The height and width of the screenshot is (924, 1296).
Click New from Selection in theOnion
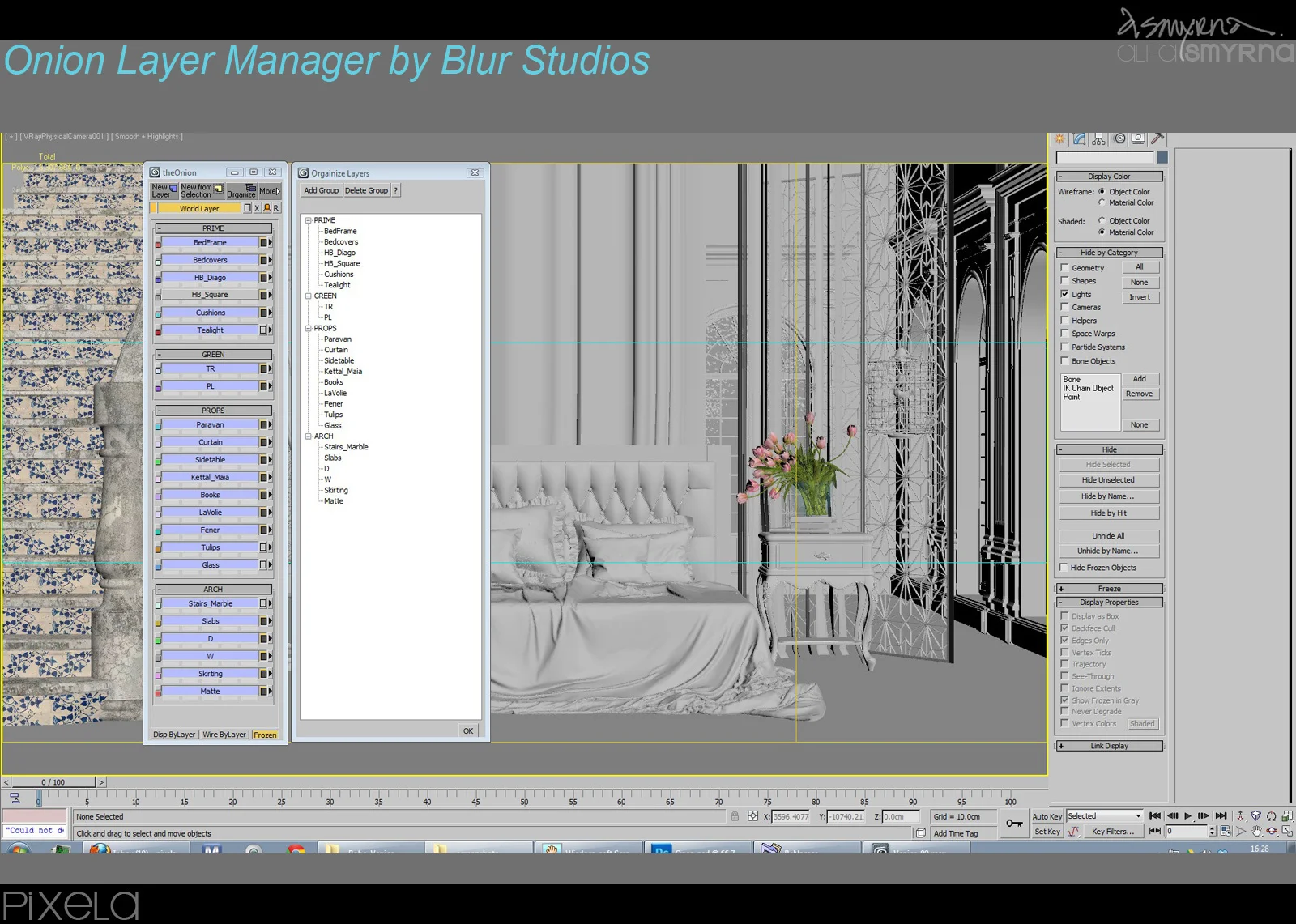pos(201,191)
